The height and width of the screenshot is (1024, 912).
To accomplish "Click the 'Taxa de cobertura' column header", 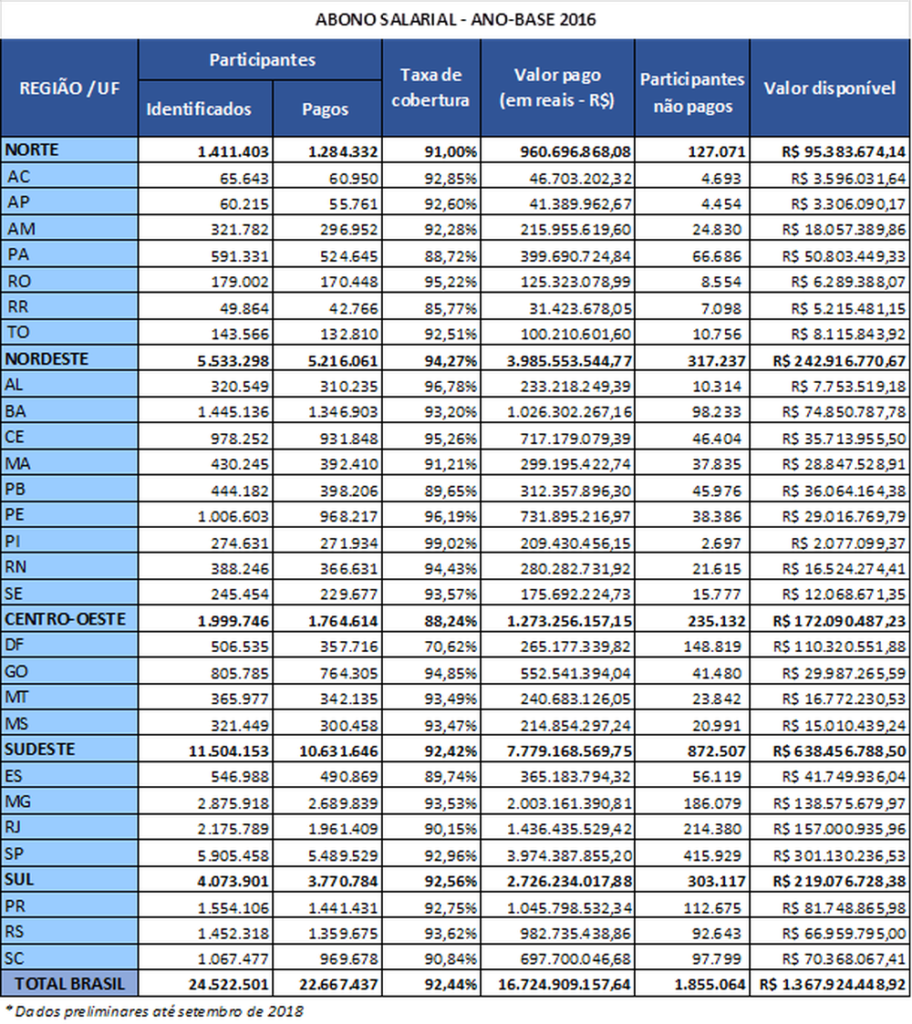I will point(431,88).
